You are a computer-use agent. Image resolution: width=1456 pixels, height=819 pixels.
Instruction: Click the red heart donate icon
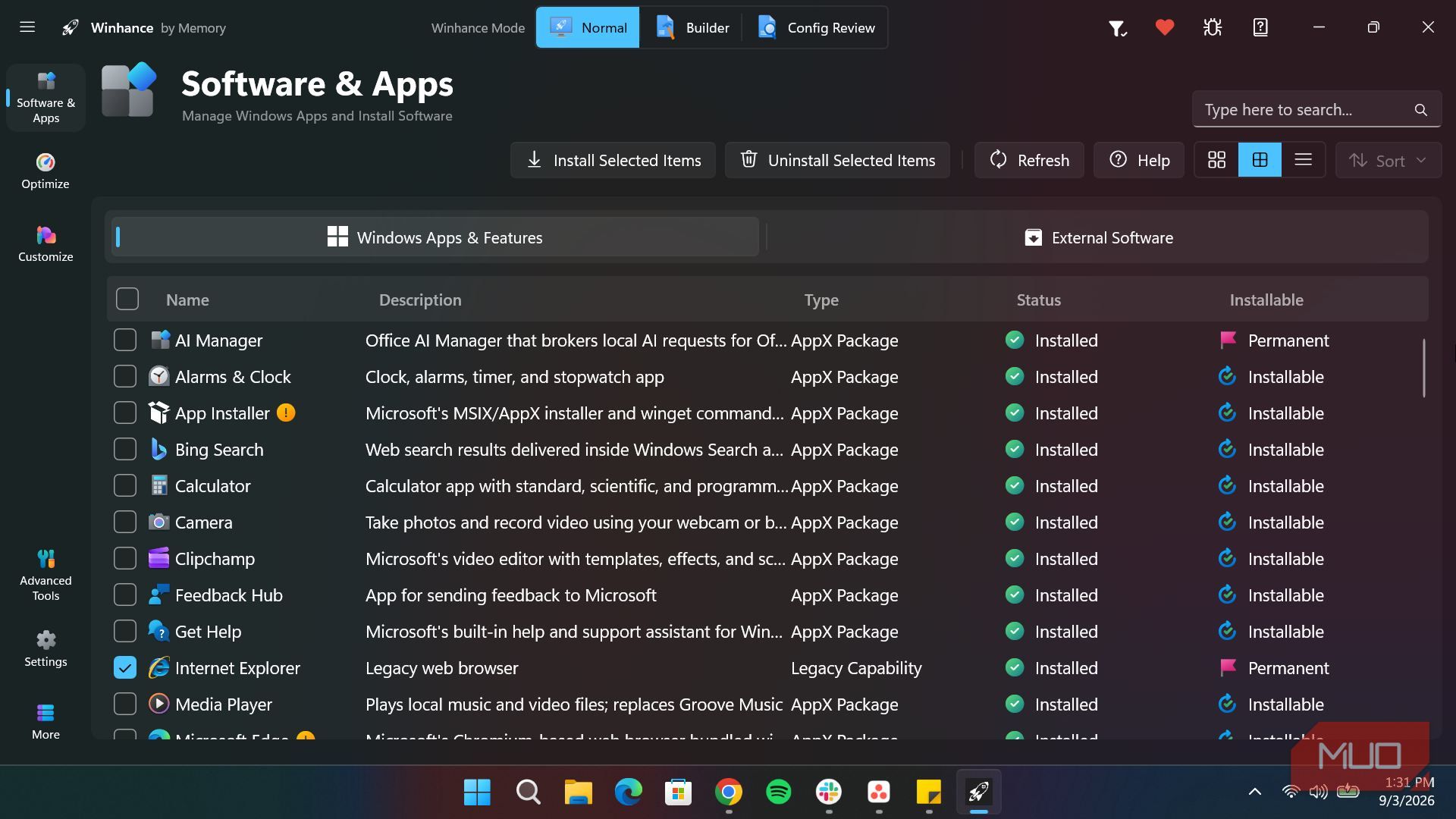pos(1165,27)
